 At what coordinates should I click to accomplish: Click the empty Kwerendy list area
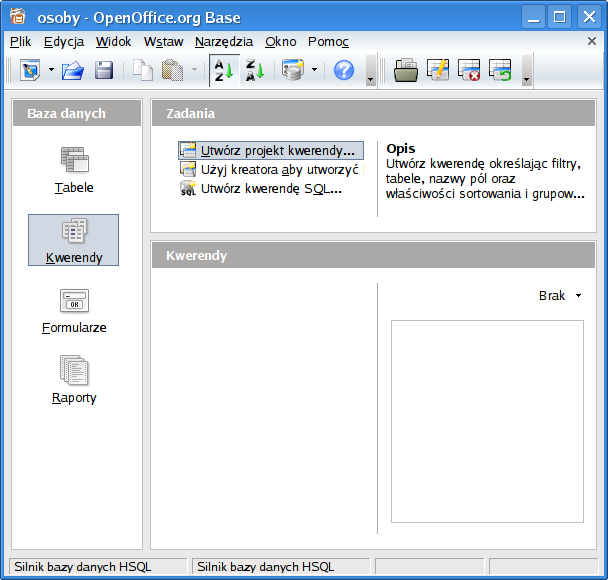pyautogui.click(x=264, y=408)
